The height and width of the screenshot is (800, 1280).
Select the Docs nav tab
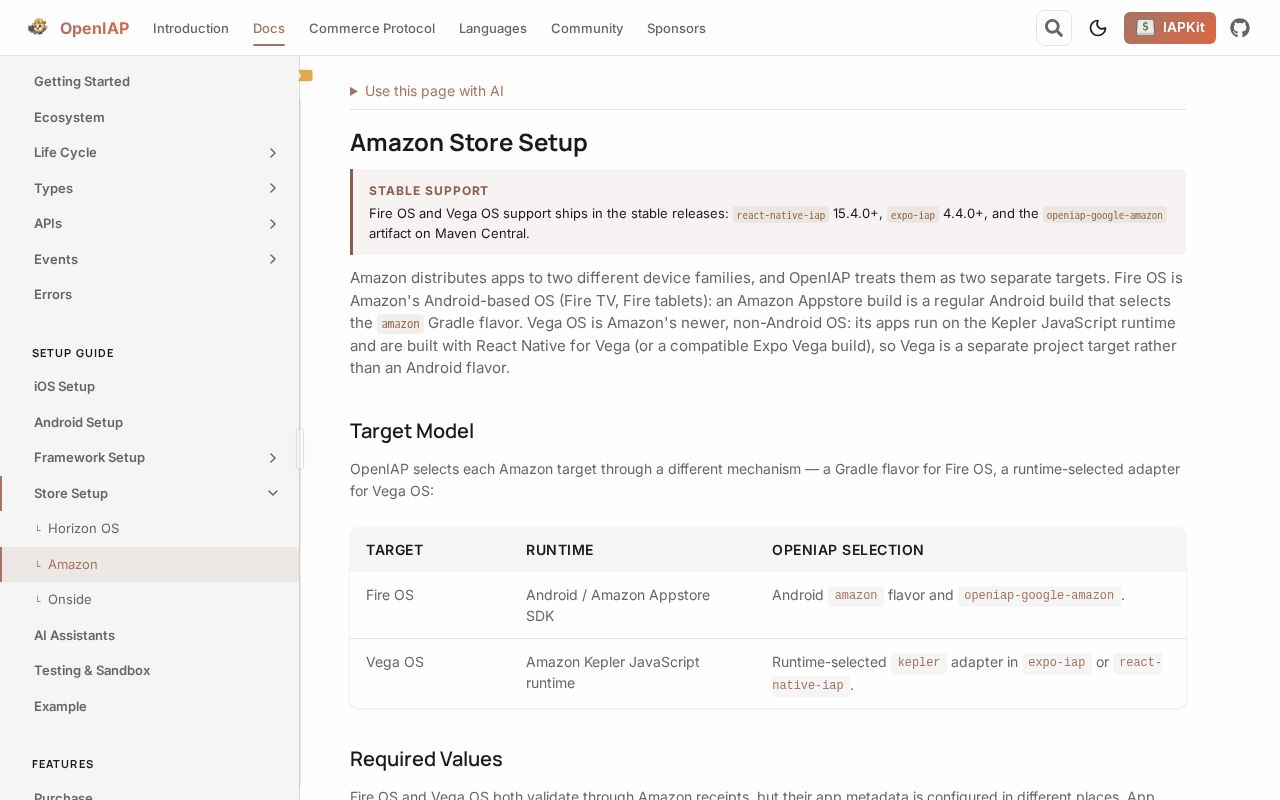coord(269,28)
